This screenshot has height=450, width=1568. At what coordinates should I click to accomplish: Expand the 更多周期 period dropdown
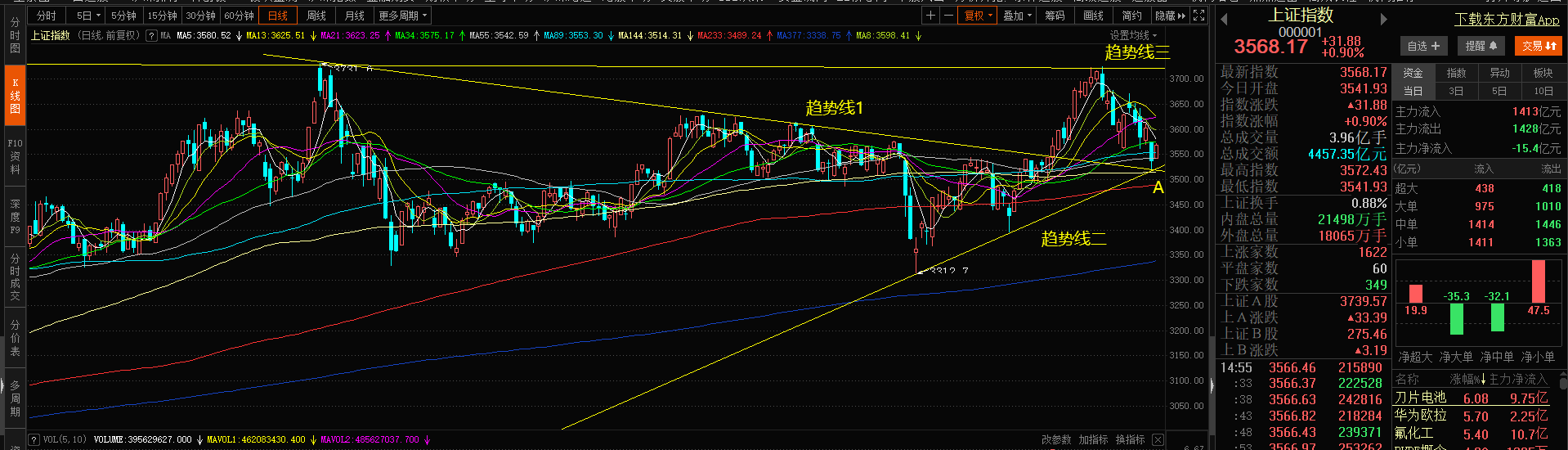(402, 16)
